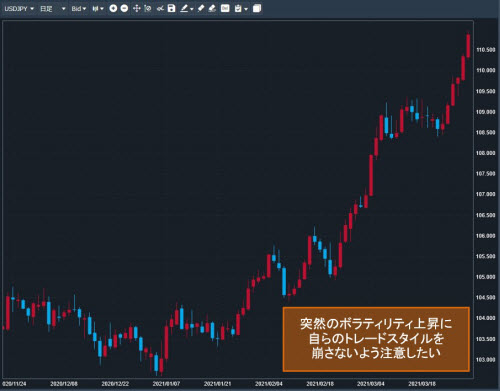Viewport: 500px width, 391px height.
Task: Click the 2021/02/04 date axis label
Action: coord(269,384)
